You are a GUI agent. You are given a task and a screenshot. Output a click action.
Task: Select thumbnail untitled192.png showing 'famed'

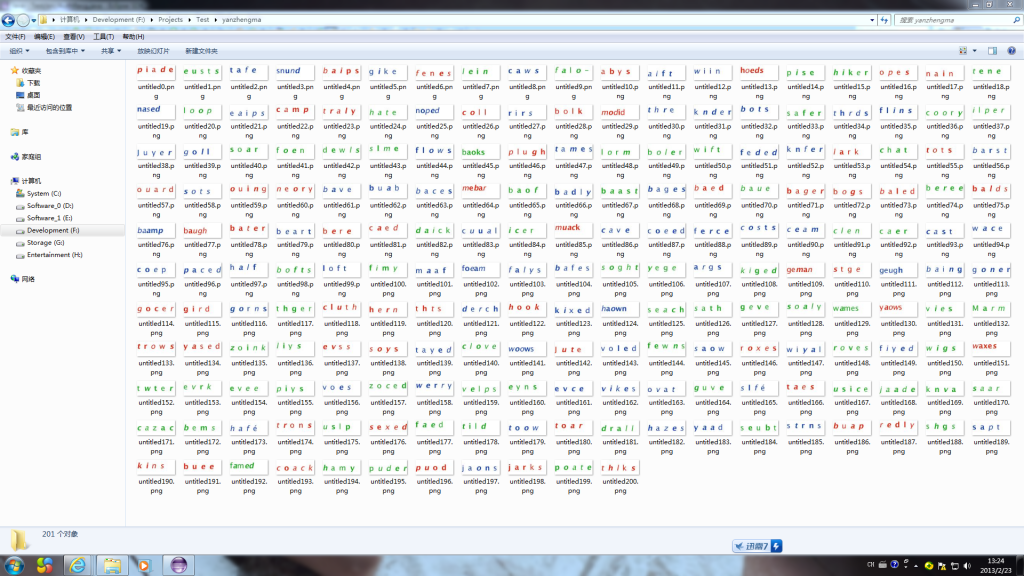249,466
